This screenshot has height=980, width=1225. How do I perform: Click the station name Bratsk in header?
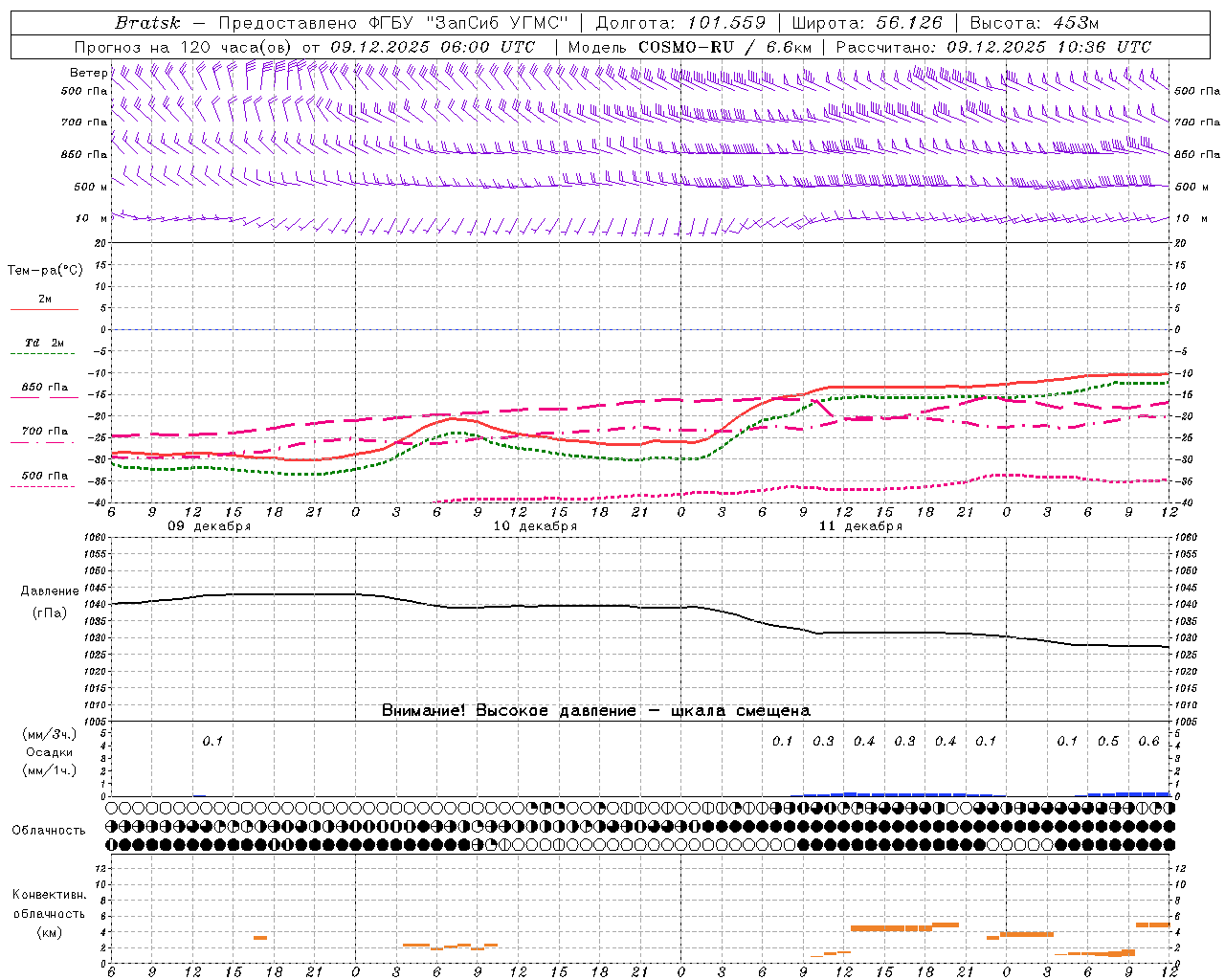tap(147, 23)
